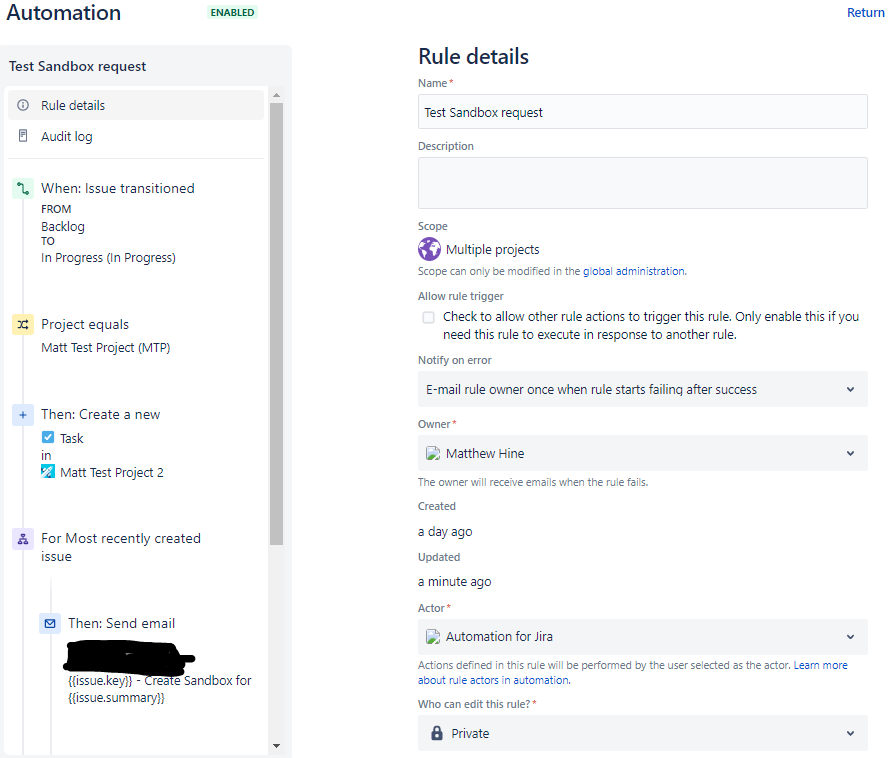Click the empty Description text area
The width and height of the screenshot is (888, 758).
tap(643, 183)
